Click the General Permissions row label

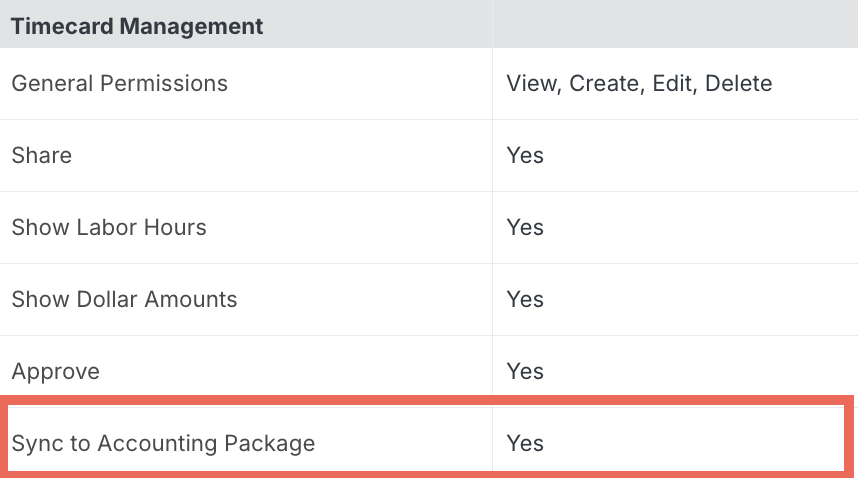(119, 84)
